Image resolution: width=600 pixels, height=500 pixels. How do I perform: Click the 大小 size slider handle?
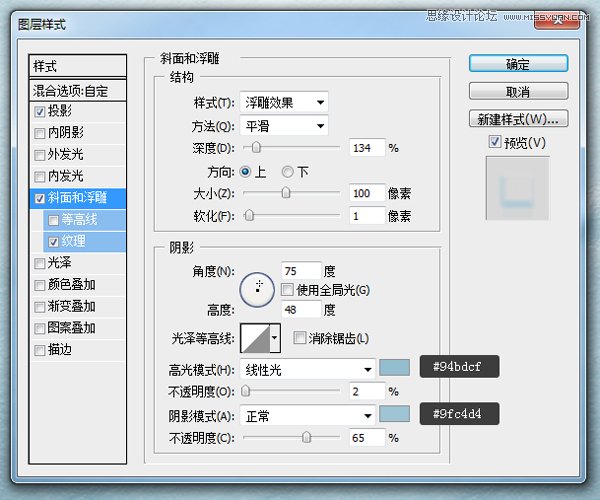(285, 193)
